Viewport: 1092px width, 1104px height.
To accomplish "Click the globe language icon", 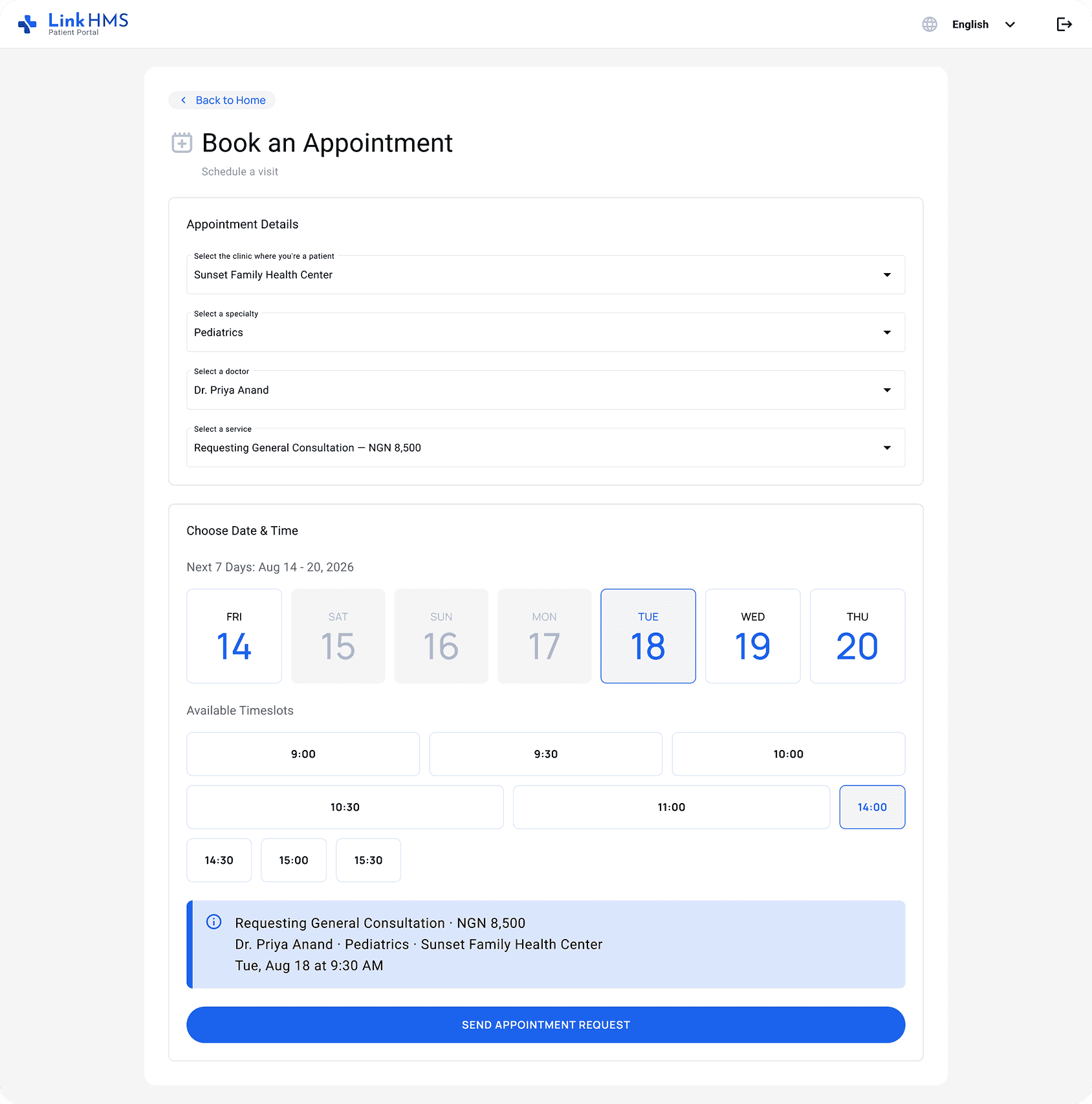I will click(x=930, y=25).
